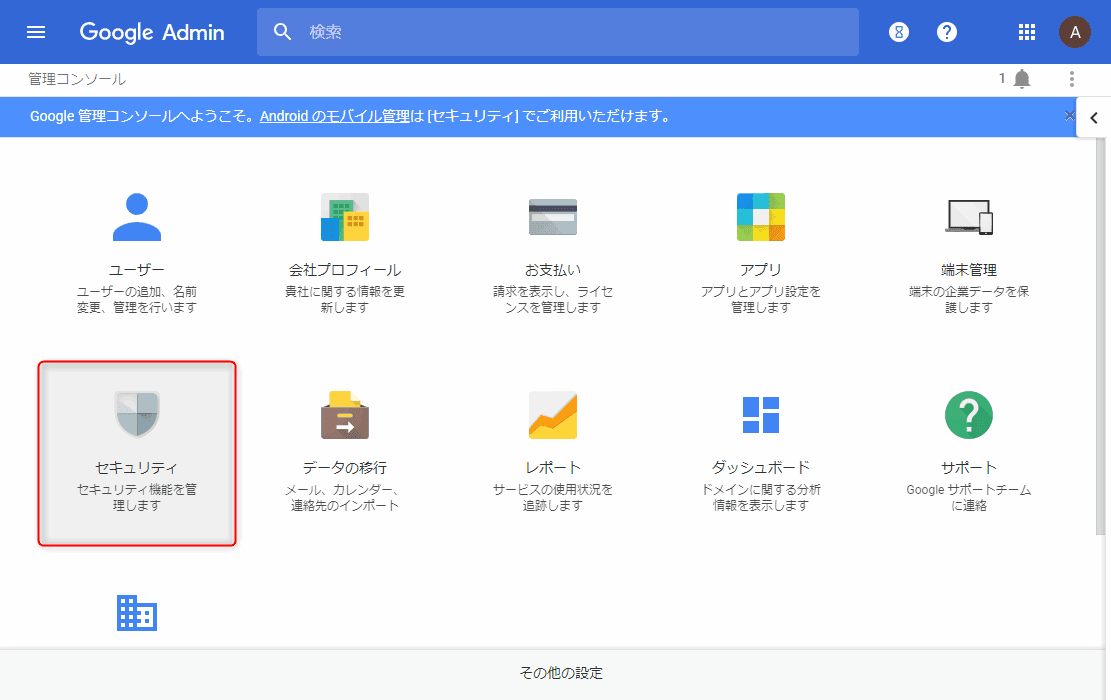Open the ダッシュボード tiles icon
Screen dimensions: 1111x700
[761, 414]
